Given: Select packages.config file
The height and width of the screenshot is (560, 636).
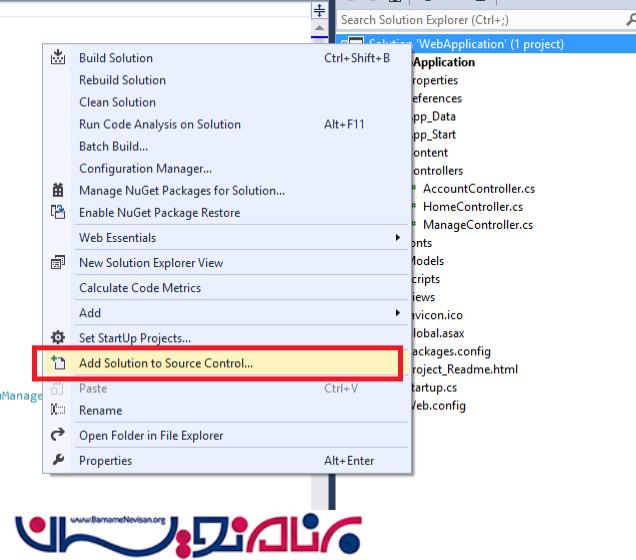Looking at the screenshot, I should (x=451, y=351).
